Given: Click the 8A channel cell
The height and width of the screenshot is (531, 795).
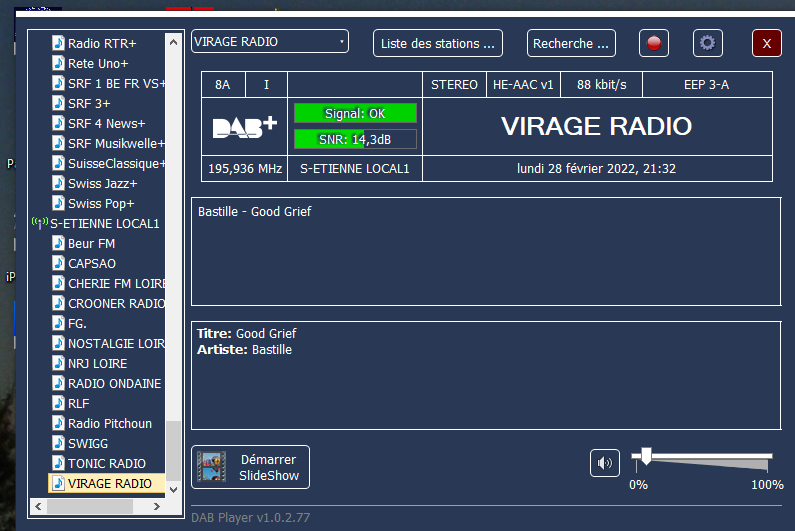Looking at the screenshot, I should [x=223, y=85].
